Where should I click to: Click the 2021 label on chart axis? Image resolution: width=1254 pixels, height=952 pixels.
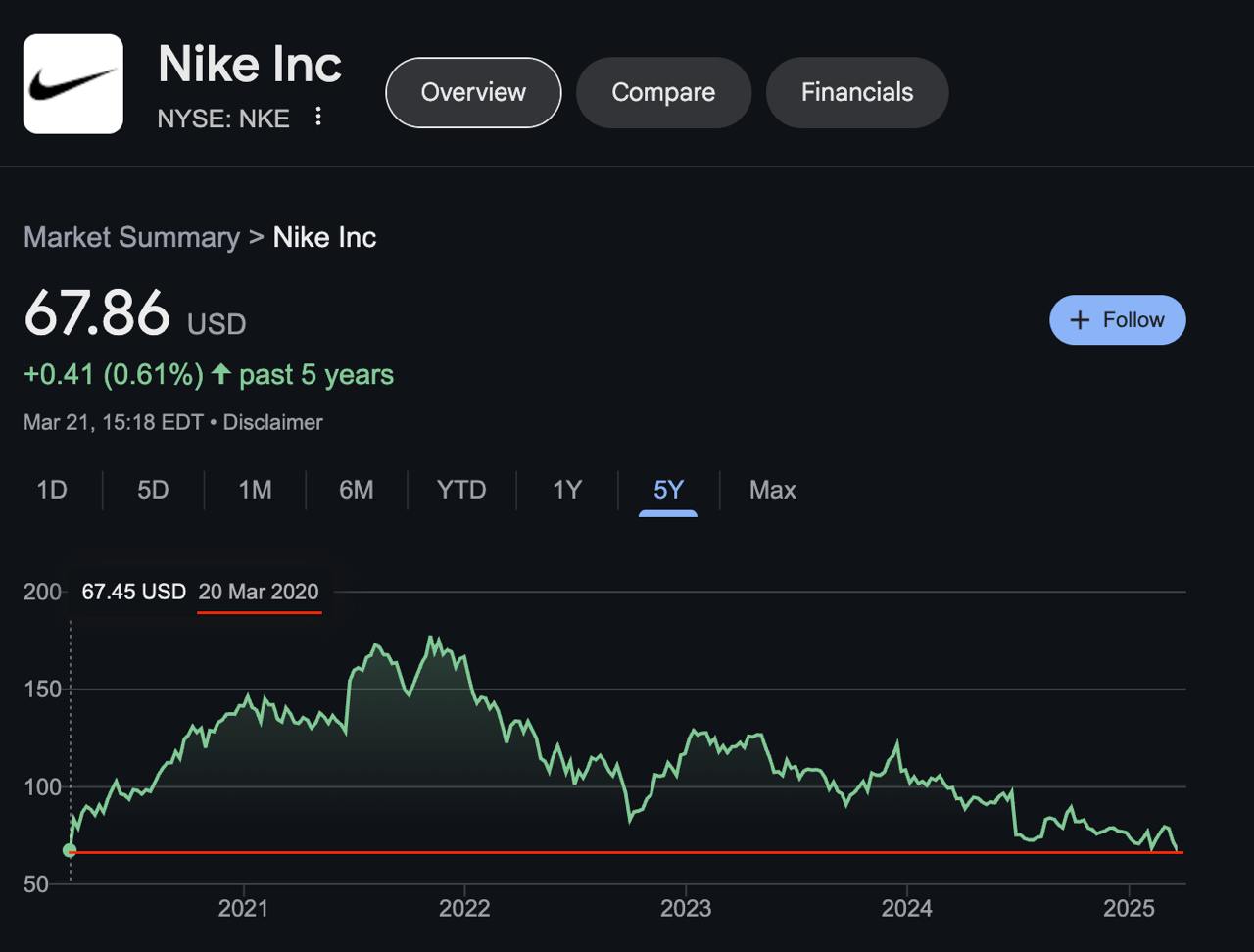pyautogui.click(x=243, y=908)
